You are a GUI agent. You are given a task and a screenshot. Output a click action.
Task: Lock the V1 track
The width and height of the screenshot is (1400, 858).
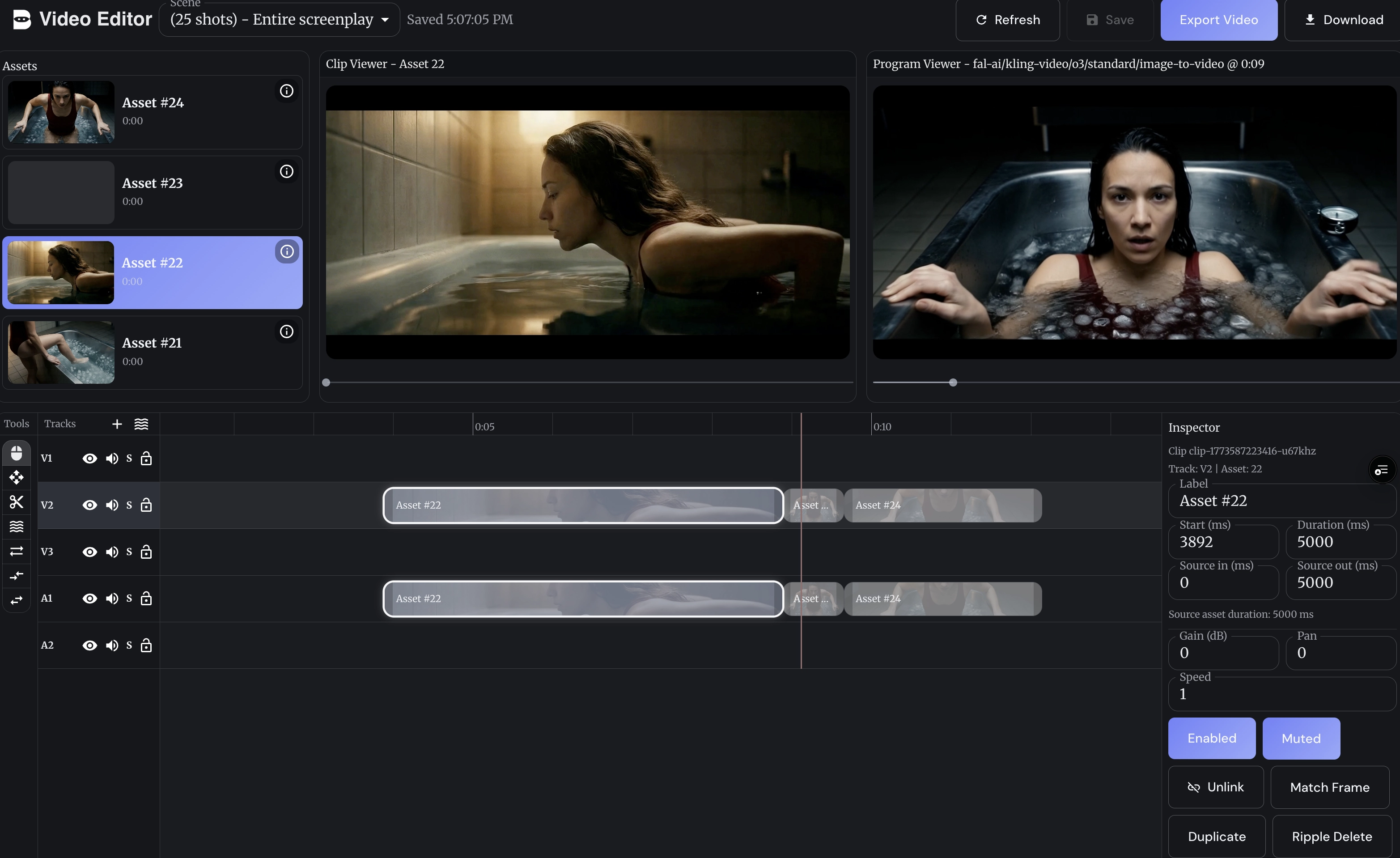click(x=146, y=458)
